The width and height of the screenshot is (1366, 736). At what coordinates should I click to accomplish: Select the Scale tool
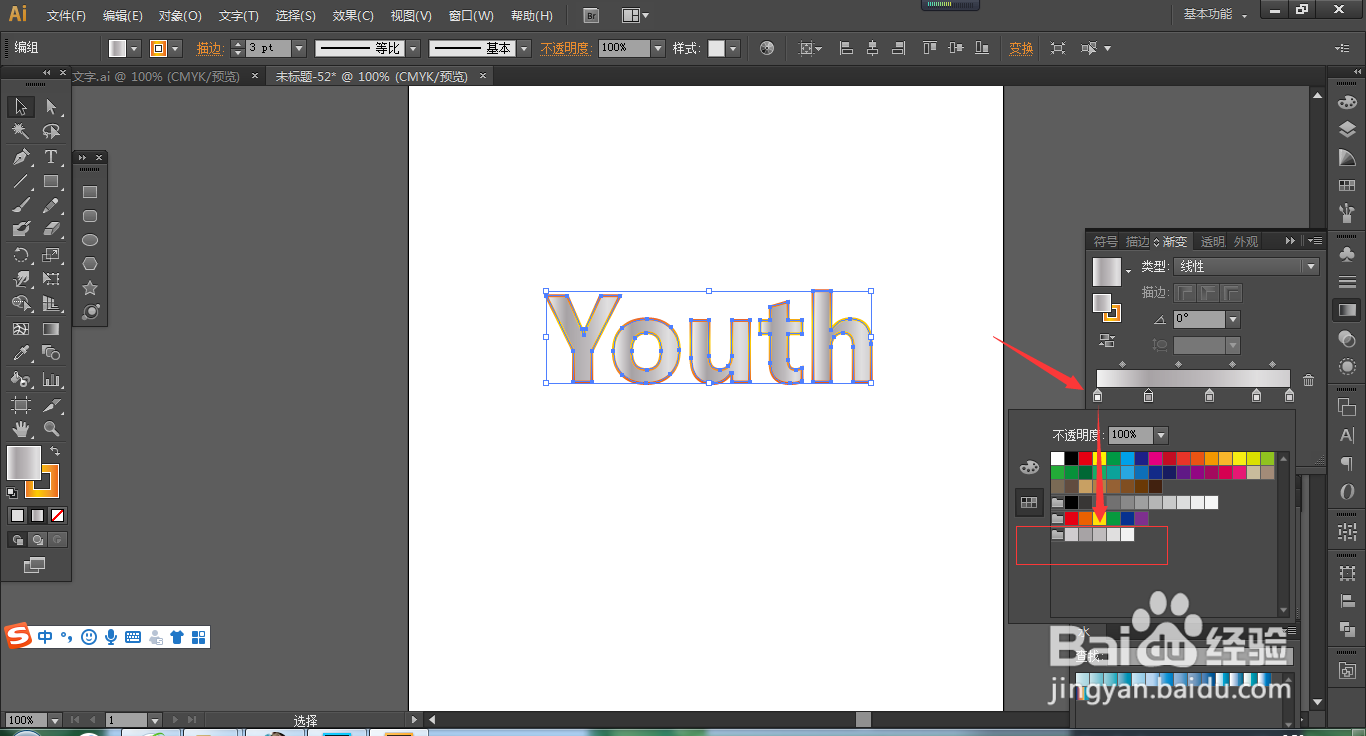coord(51,255)
